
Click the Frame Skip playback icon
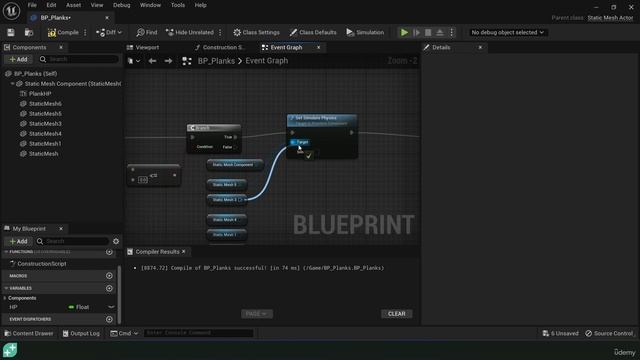pyautogui.click(x=416, y=32)
